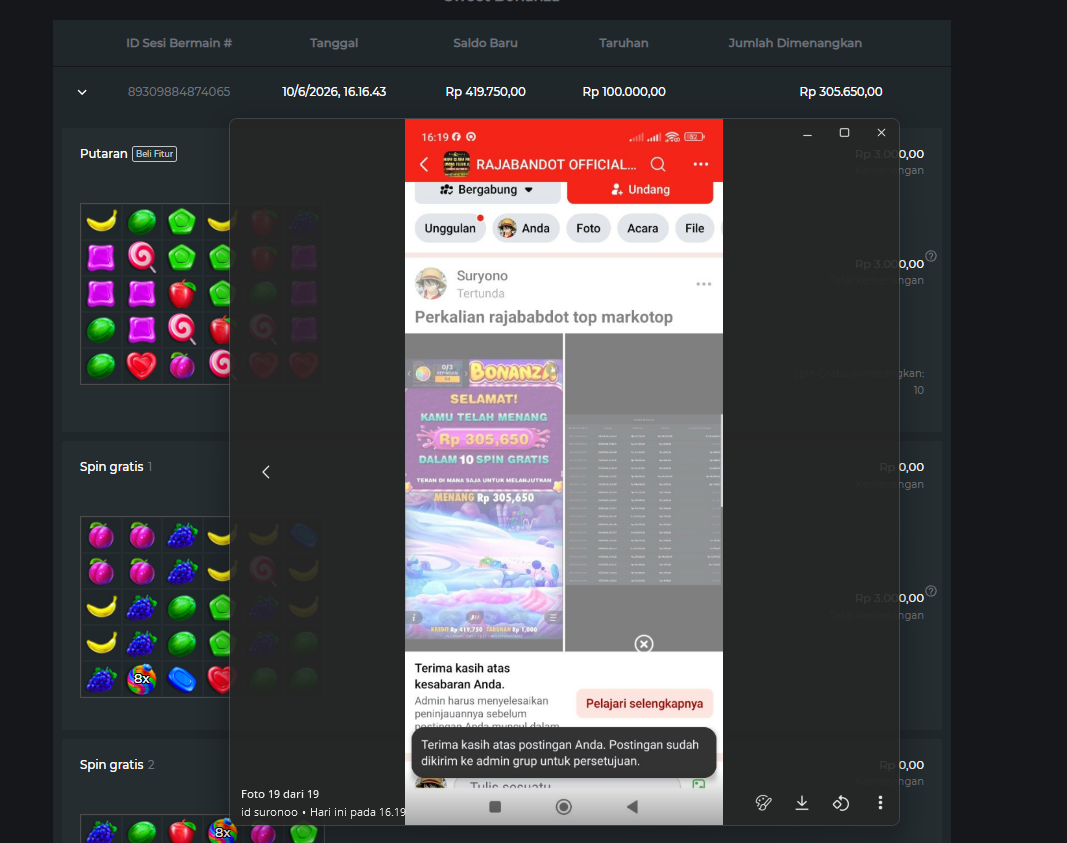
Task: Click the Rp 305.650,00 winnings value
Action: (840, 92)
